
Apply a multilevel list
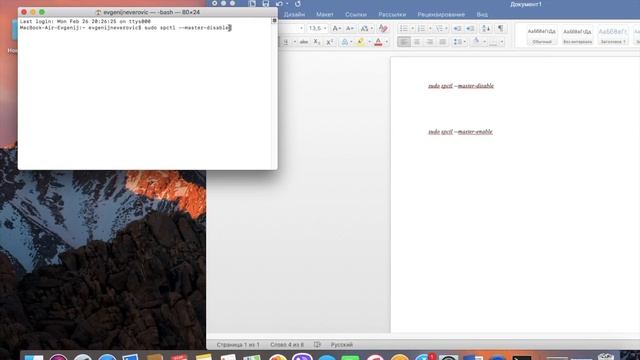coord(439,28)
